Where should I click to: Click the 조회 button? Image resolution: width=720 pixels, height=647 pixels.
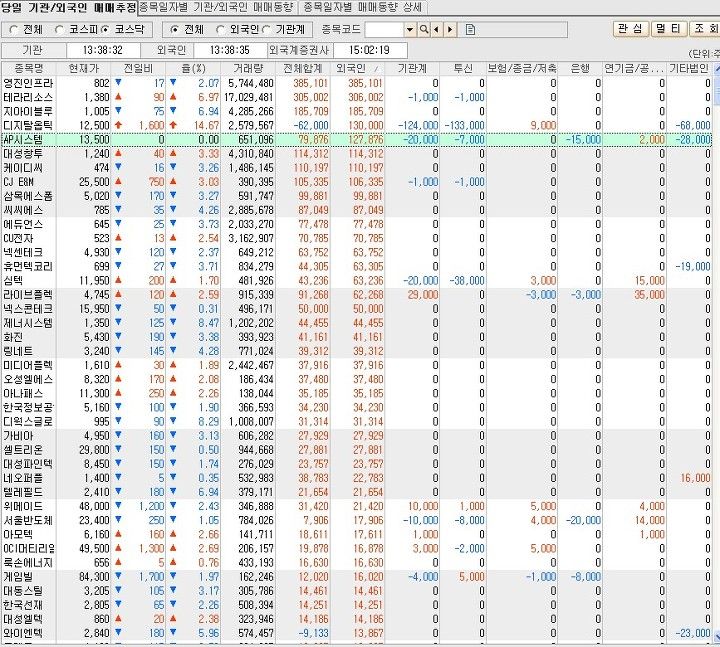[705, 28]
